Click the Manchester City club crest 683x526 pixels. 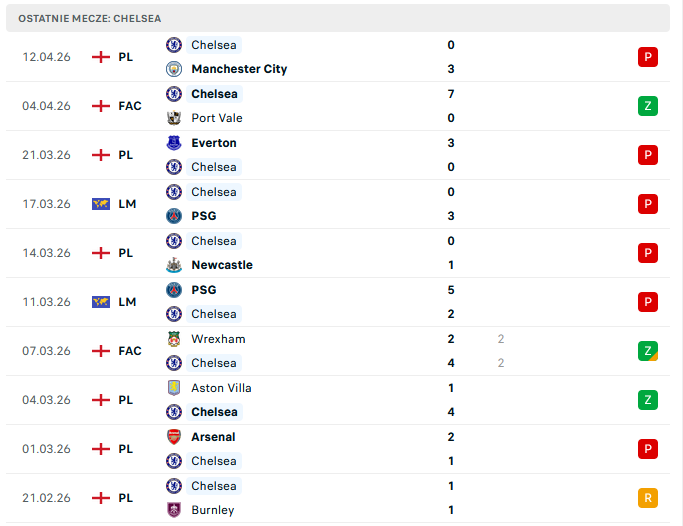(174, 69)
